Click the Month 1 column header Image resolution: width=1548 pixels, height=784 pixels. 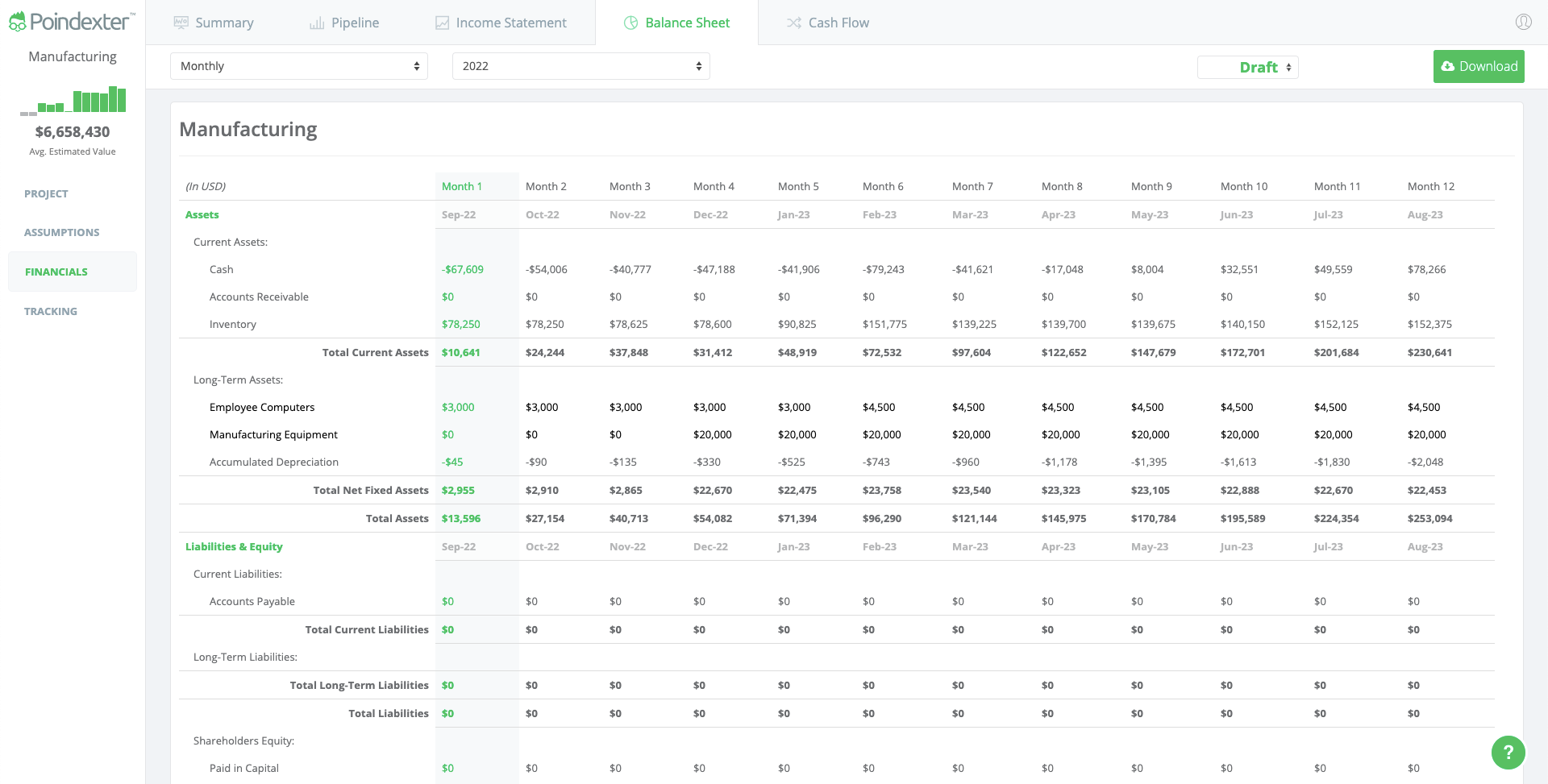pyautogui.click(x=462, y=186)
